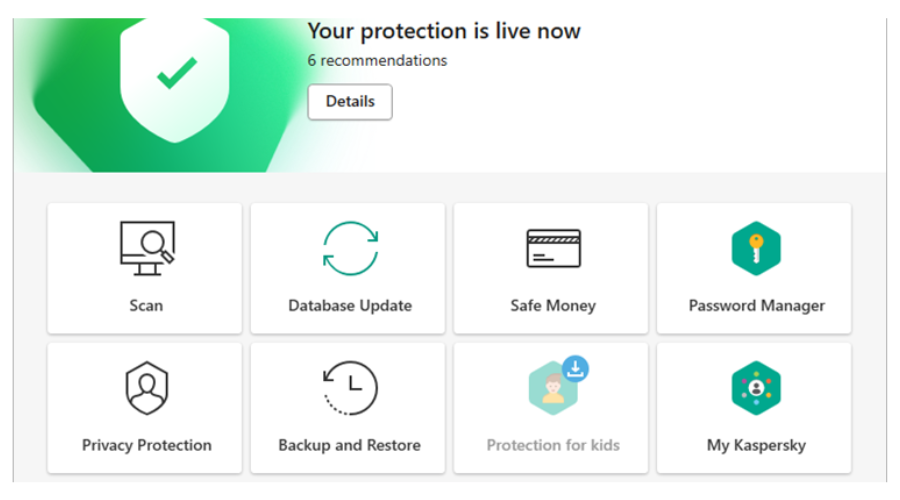Viewport: 900px width, 500px height.
Task: Click the "My Kaspersky" label
Action: coord(756,445)
